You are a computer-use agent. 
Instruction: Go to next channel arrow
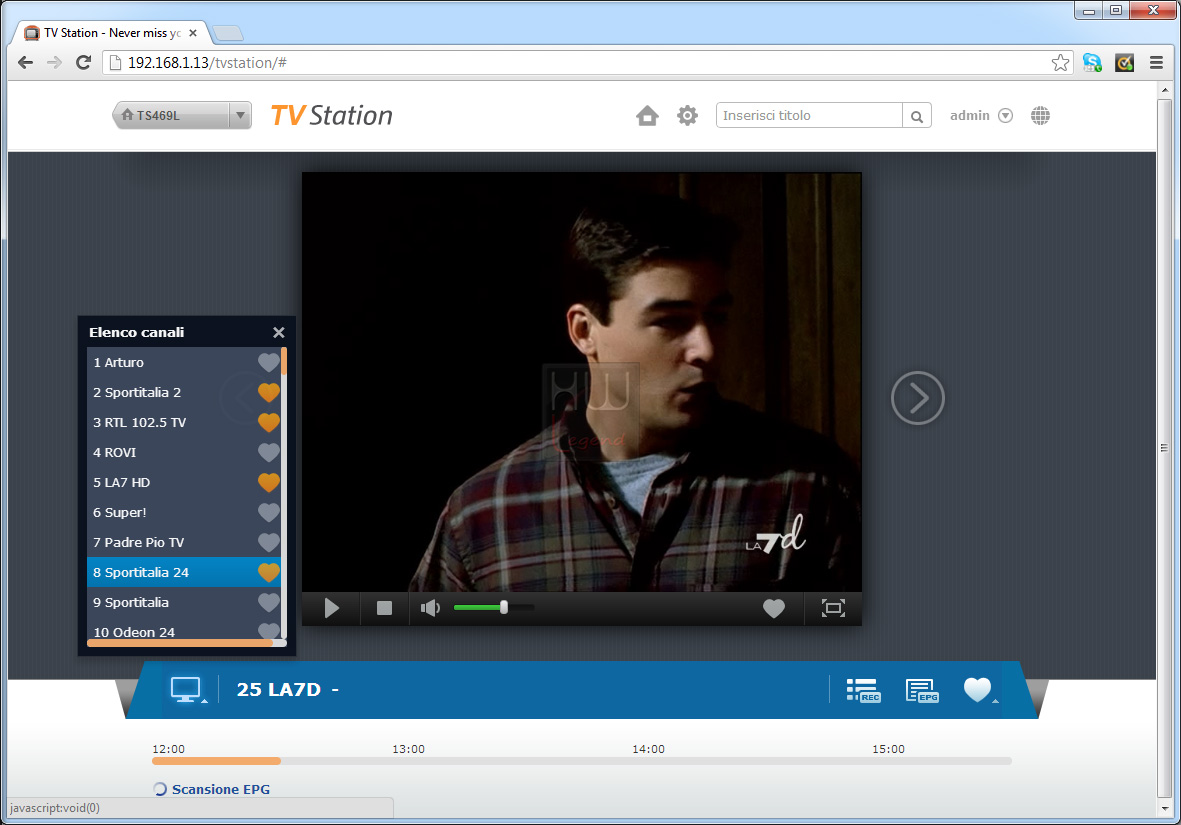point(917,398)
